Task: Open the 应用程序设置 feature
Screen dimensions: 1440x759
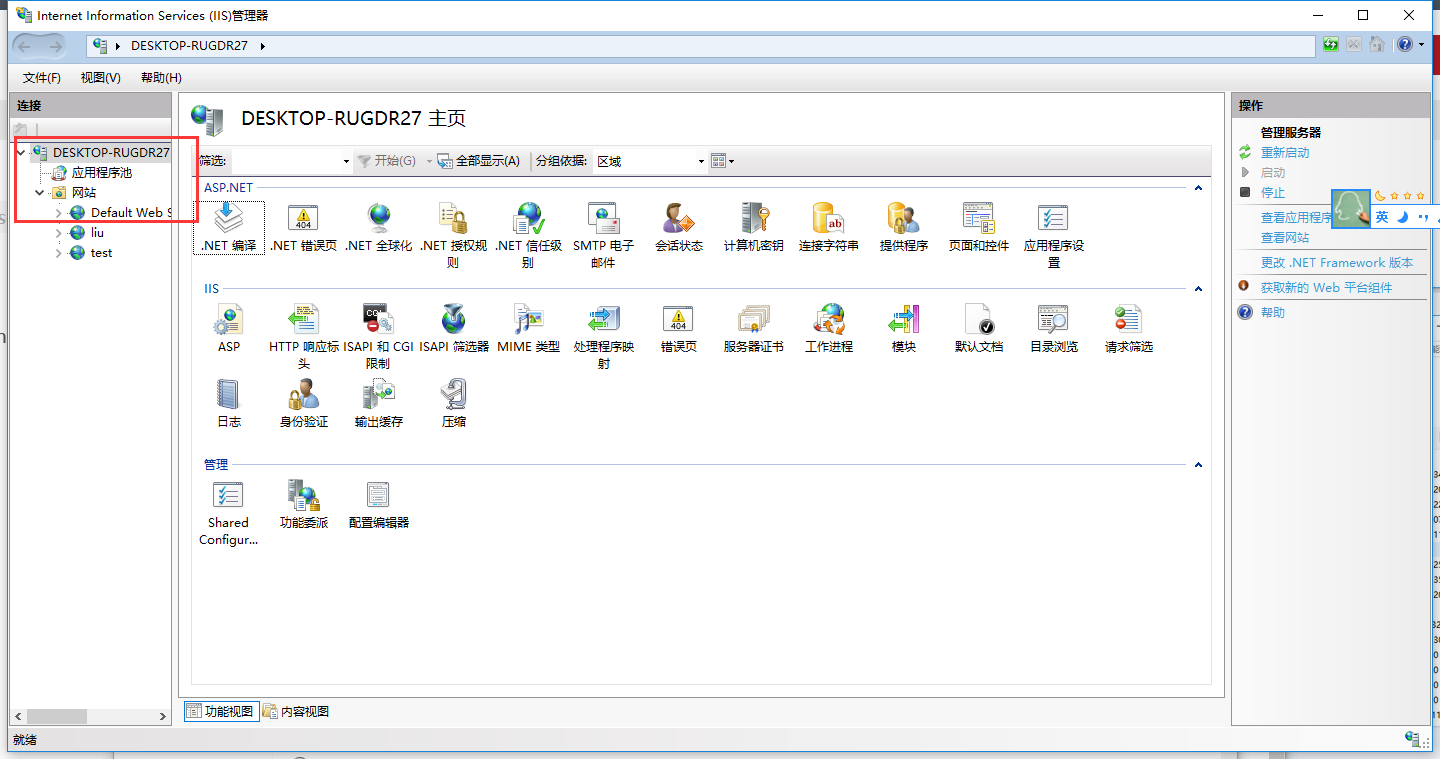Action: (1054, 235)
